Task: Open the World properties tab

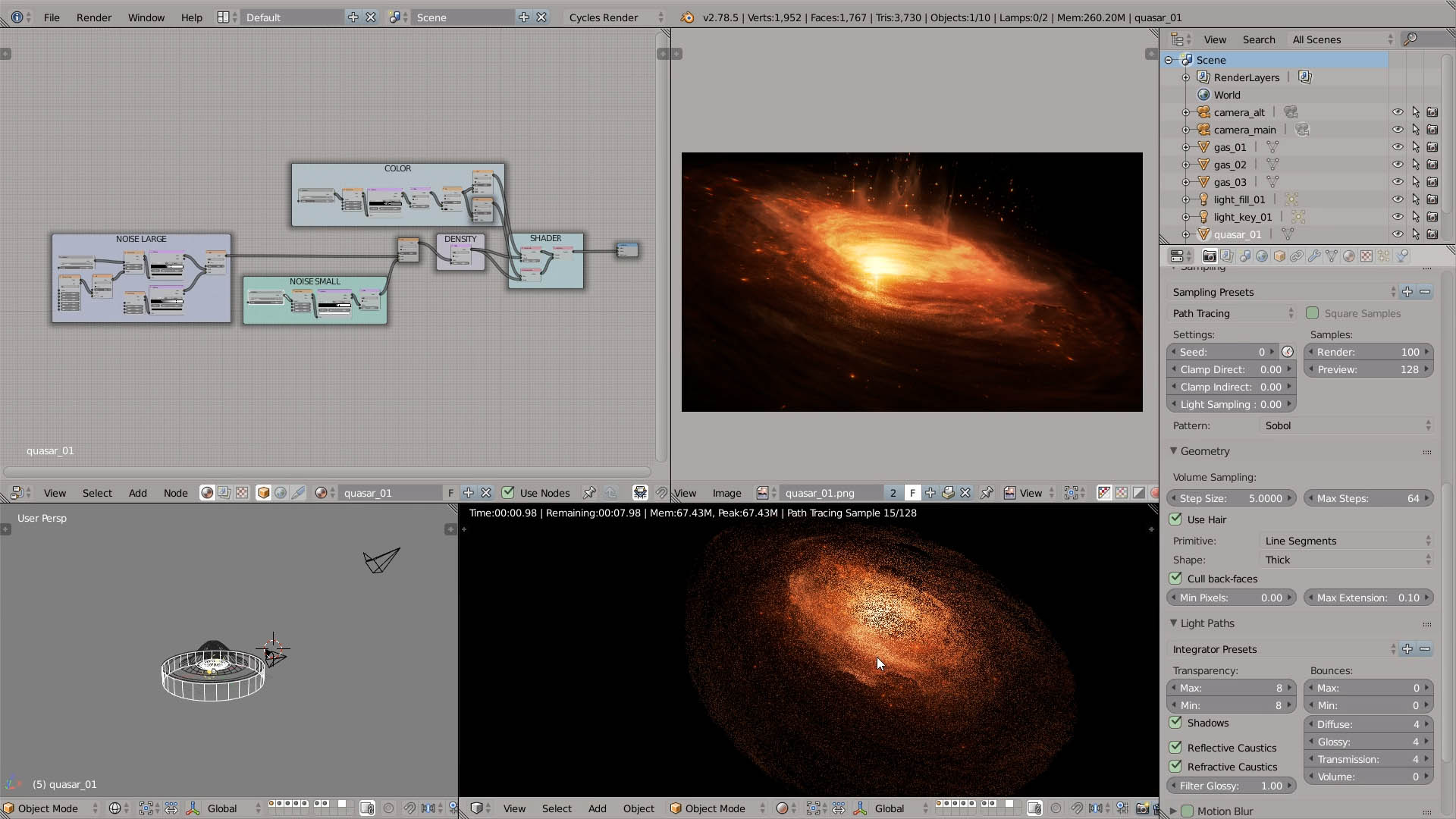Action: [x=1262, y=256]
